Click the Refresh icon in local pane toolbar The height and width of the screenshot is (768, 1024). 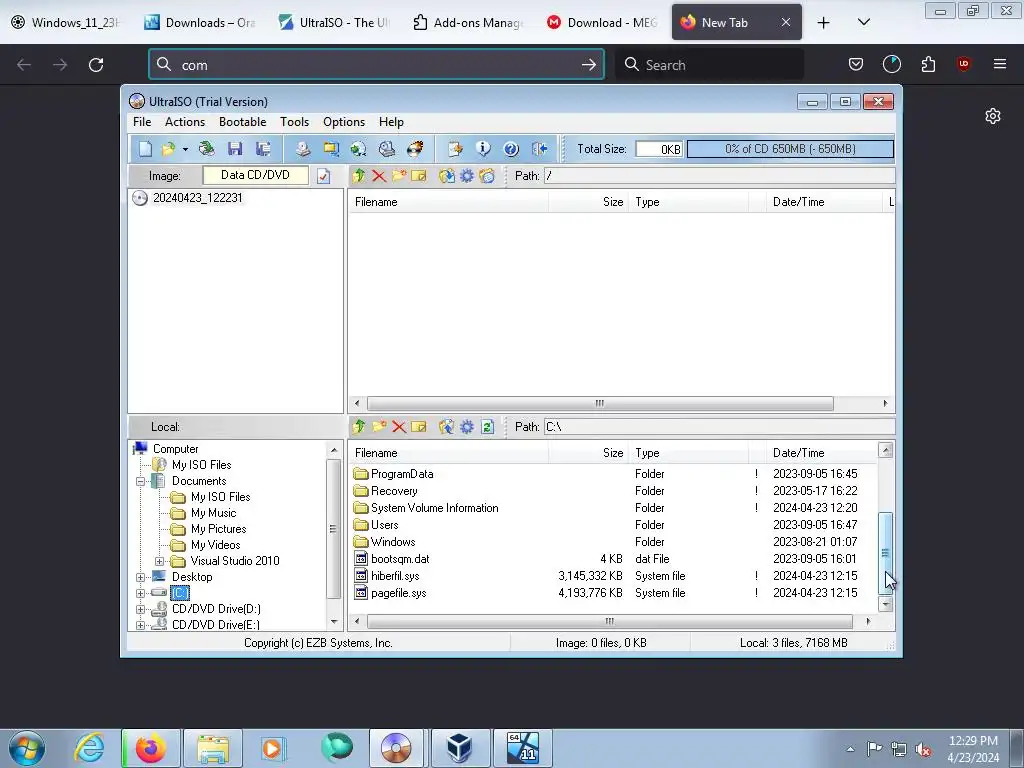pyautogui.click(x=487, y=426)
